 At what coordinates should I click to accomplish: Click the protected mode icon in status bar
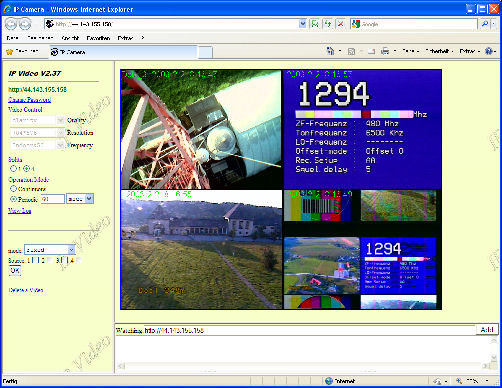437,381
